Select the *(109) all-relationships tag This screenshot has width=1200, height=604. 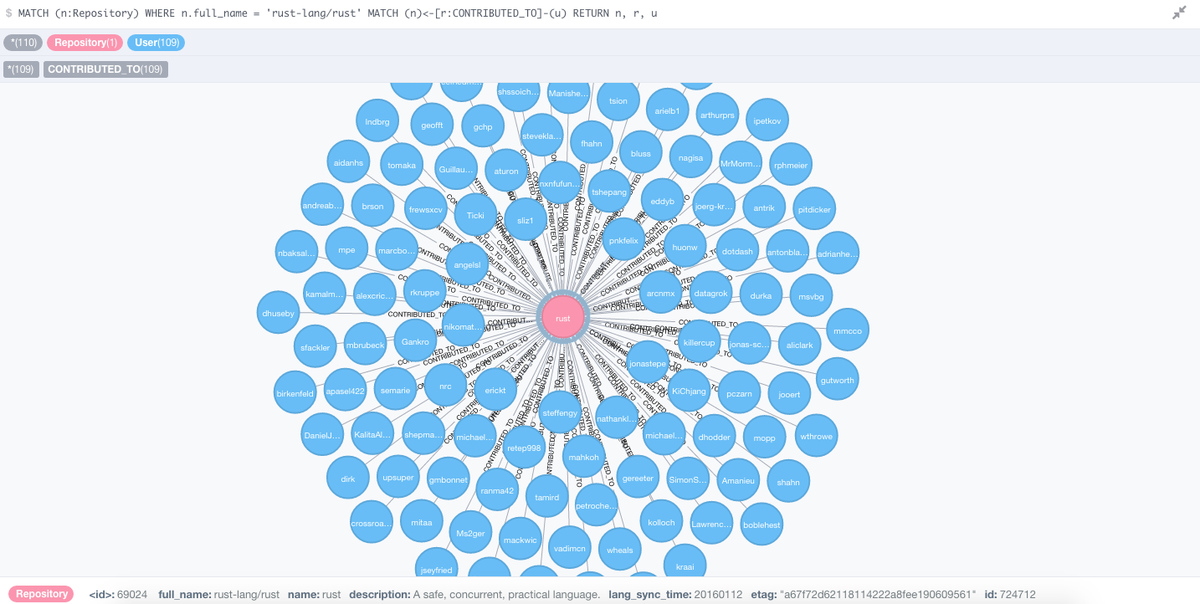click(21, 70)
